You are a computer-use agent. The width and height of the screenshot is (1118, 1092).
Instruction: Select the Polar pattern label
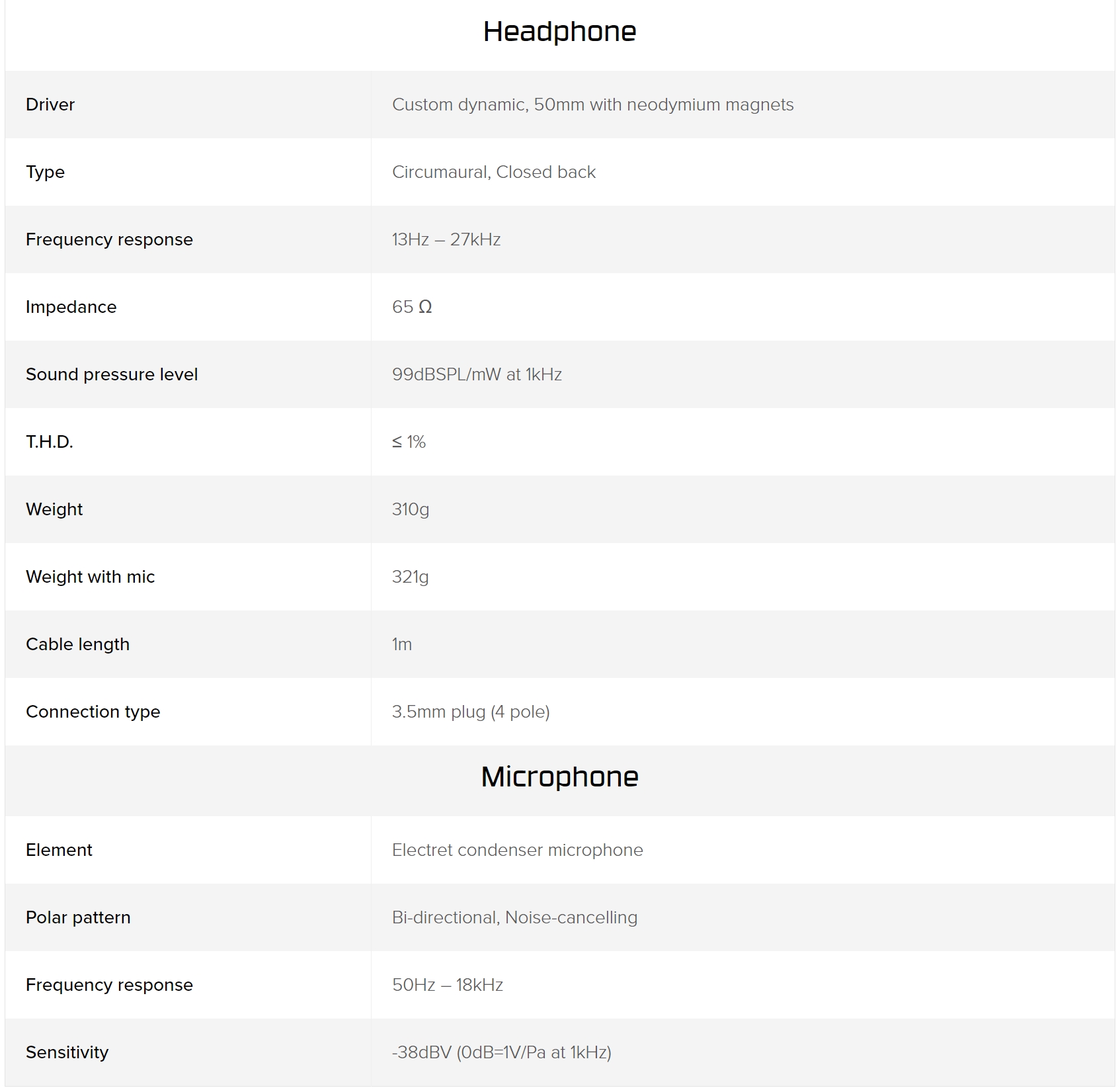(78, 917)
